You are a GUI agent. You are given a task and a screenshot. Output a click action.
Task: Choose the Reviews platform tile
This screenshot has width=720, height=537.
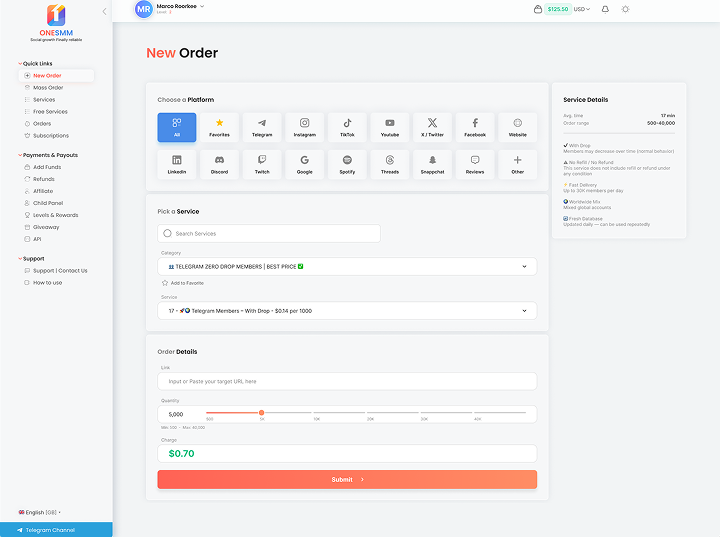pos(475,164)
